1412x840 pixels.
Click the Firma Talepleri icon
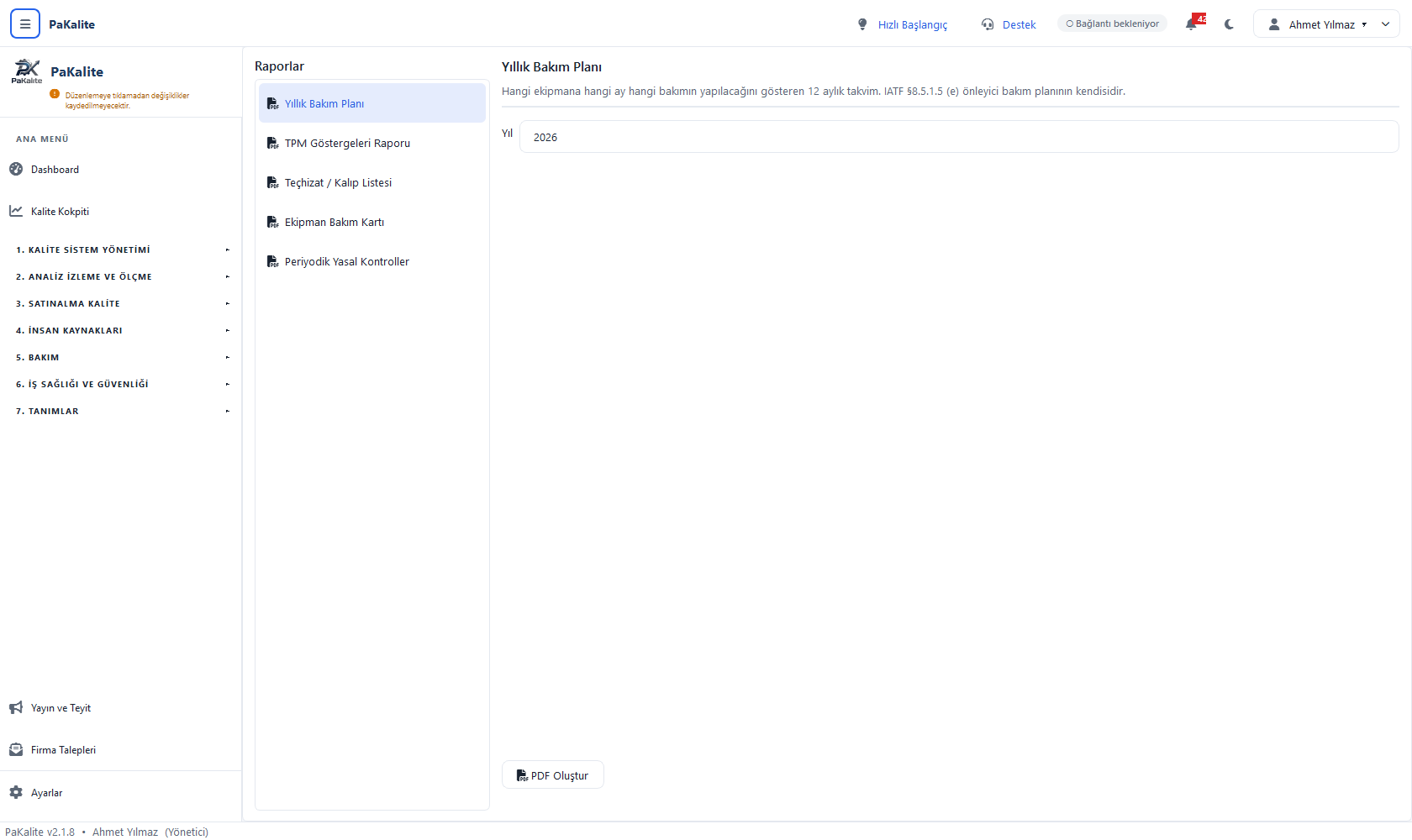(x=16, y=749)
